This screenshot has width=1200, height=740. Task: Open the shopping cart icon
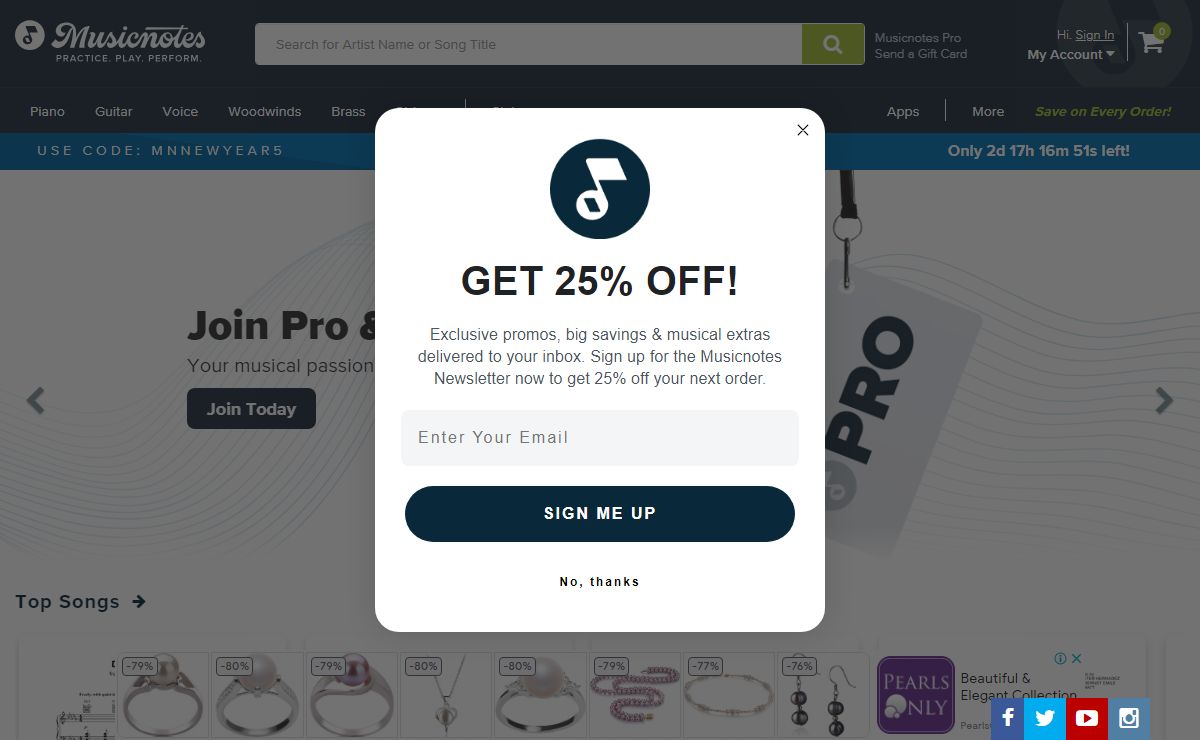1152,41
